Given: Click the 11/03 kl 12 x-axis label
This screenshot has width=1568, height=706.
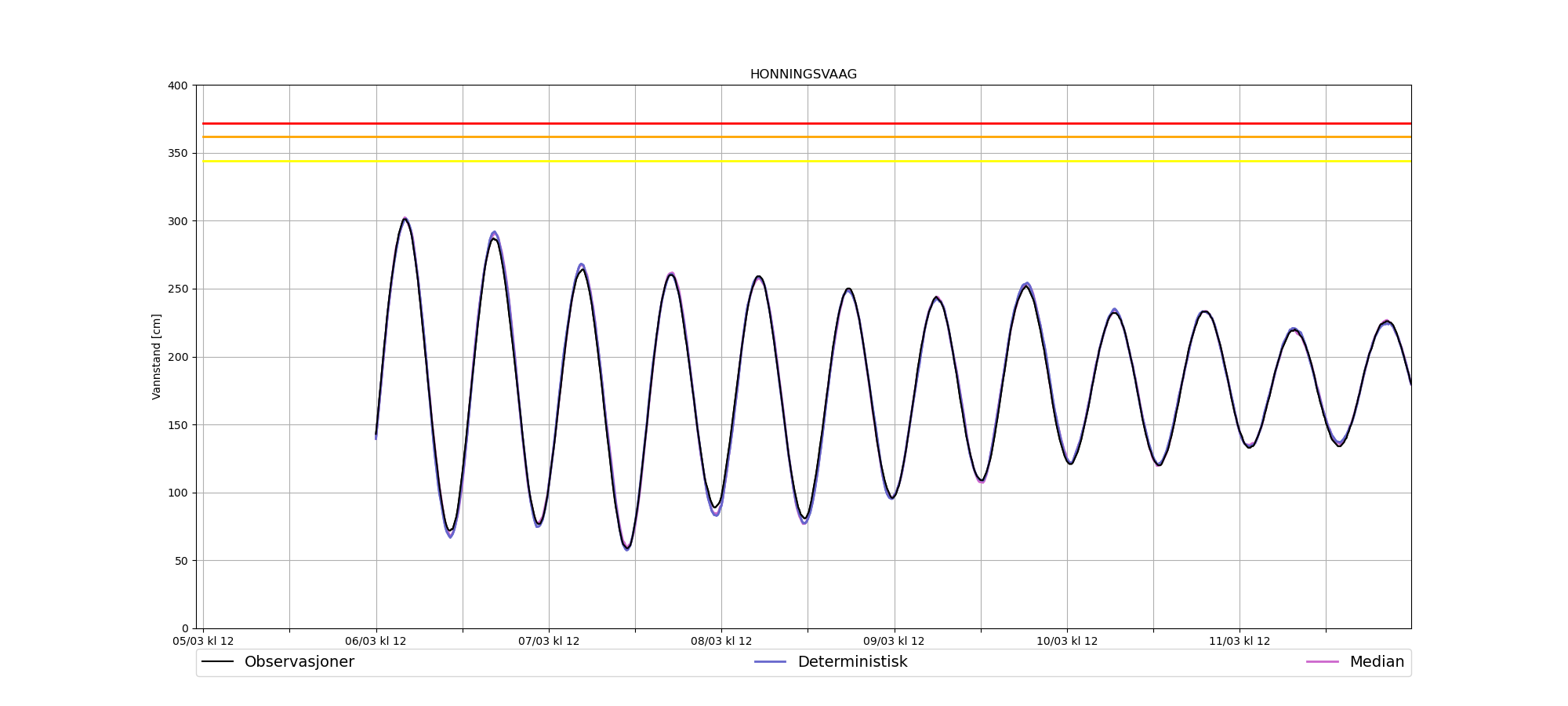Looking at the screenshot, I should (1240, 641).
